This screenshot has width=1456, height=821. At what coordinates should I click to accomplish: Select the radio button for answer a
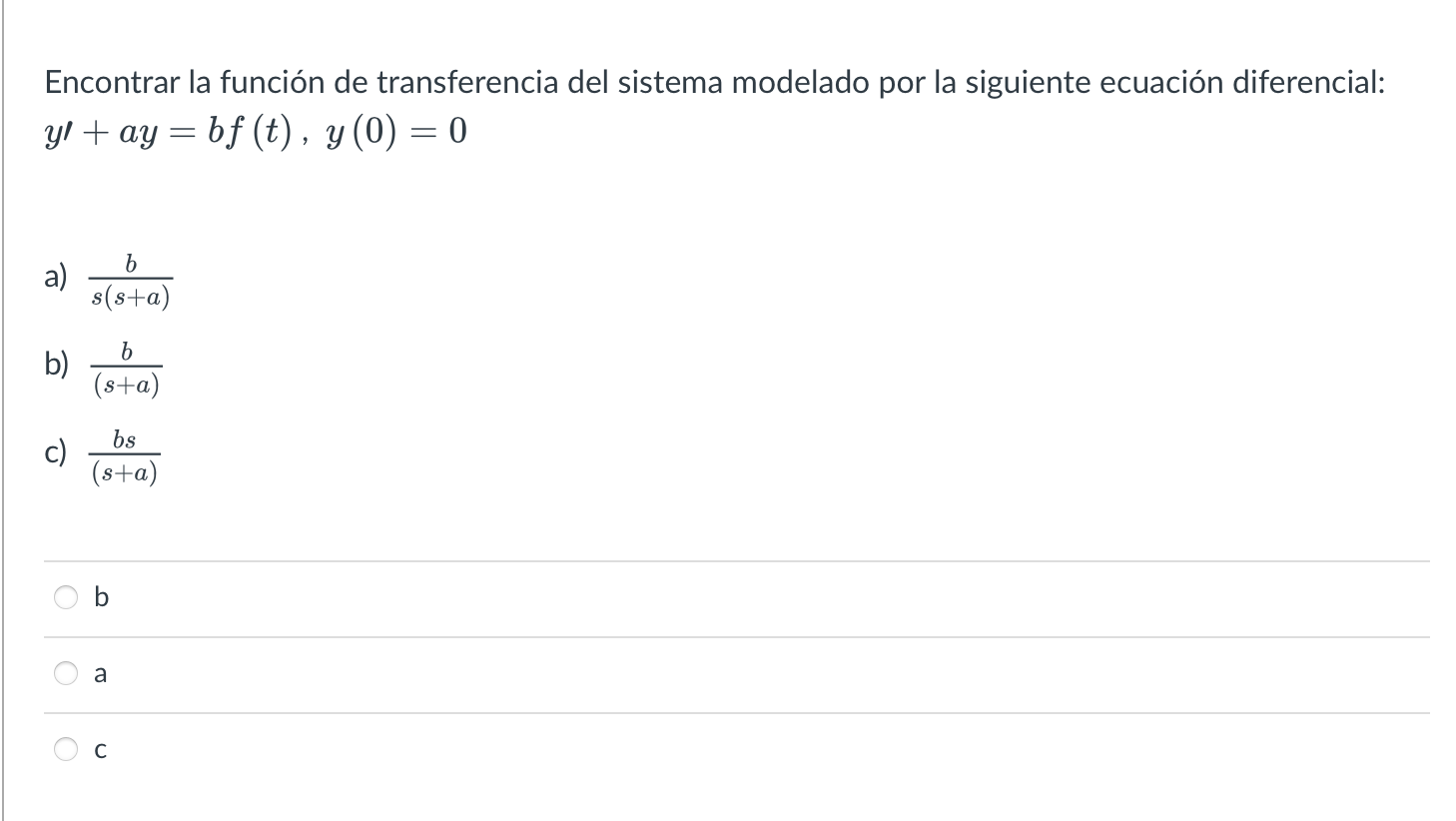pyautogui.click(x=66, y=673)
